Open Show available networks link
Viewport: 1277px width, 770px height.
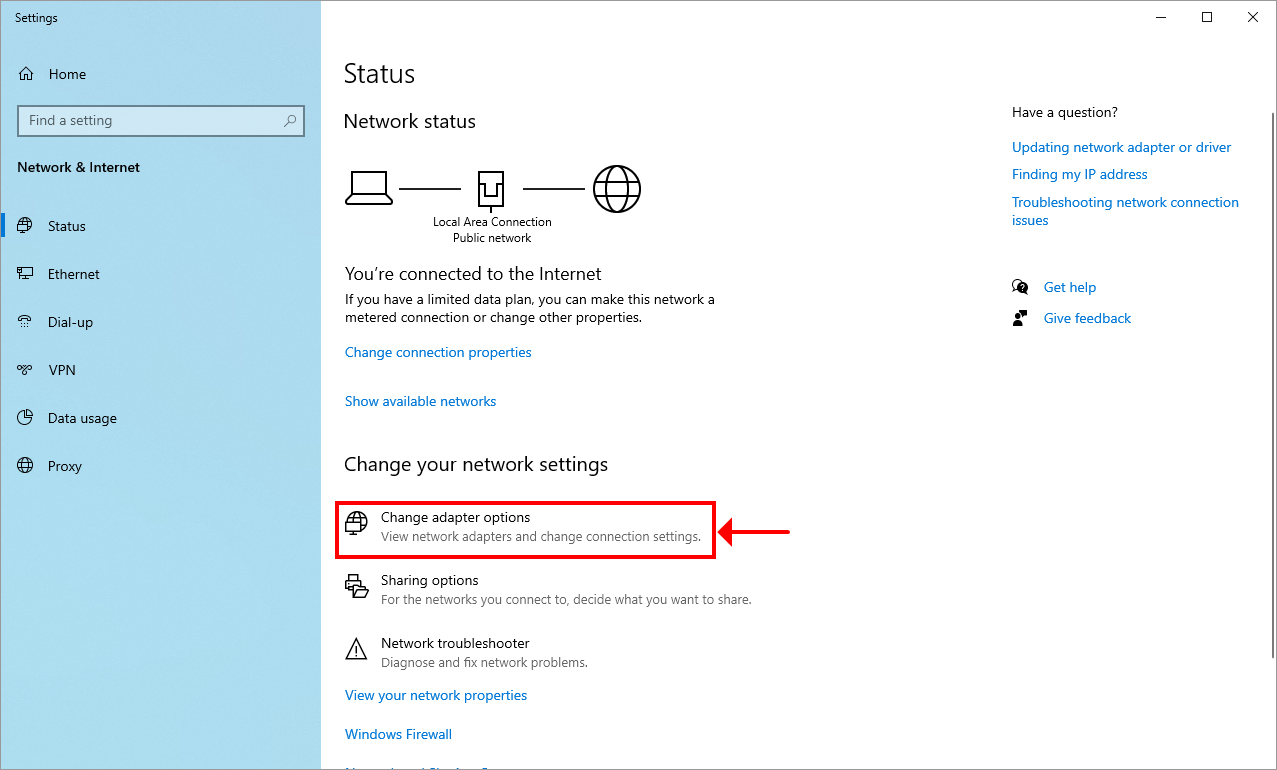[420, 402]
